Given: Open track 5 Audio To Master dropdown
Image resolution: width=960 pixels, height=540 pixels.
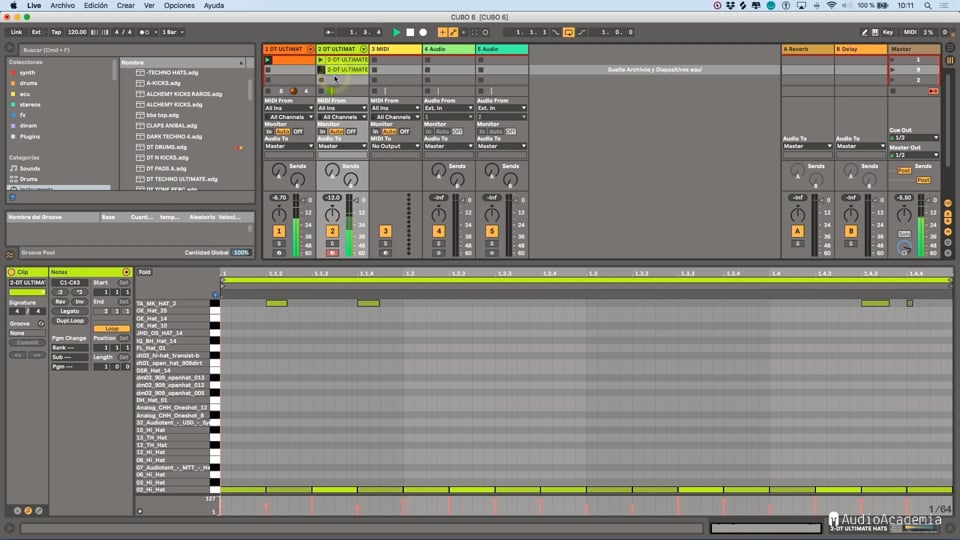Looking at the screenshot, I should 502,146.
